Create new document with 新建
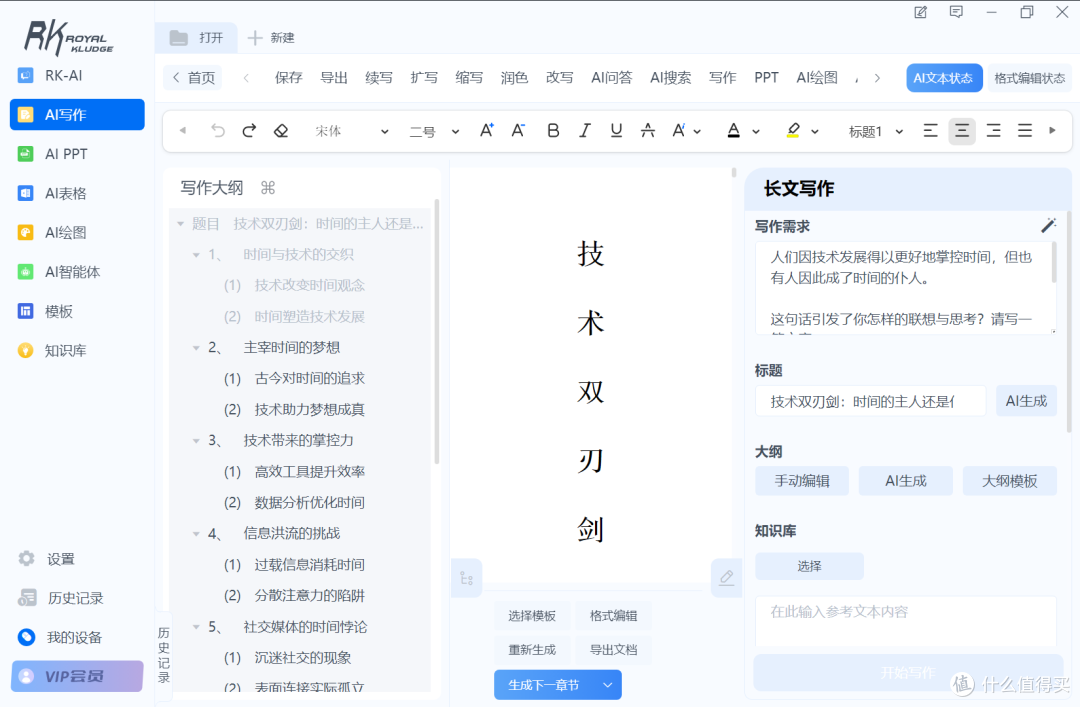Viewport: 1080px width, 707px height. [x=271, y=37]
